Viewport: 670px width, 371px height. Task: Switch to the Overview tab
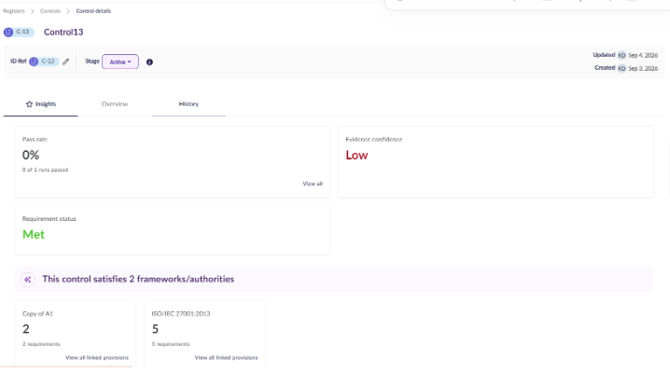click(x=115, y=104)
